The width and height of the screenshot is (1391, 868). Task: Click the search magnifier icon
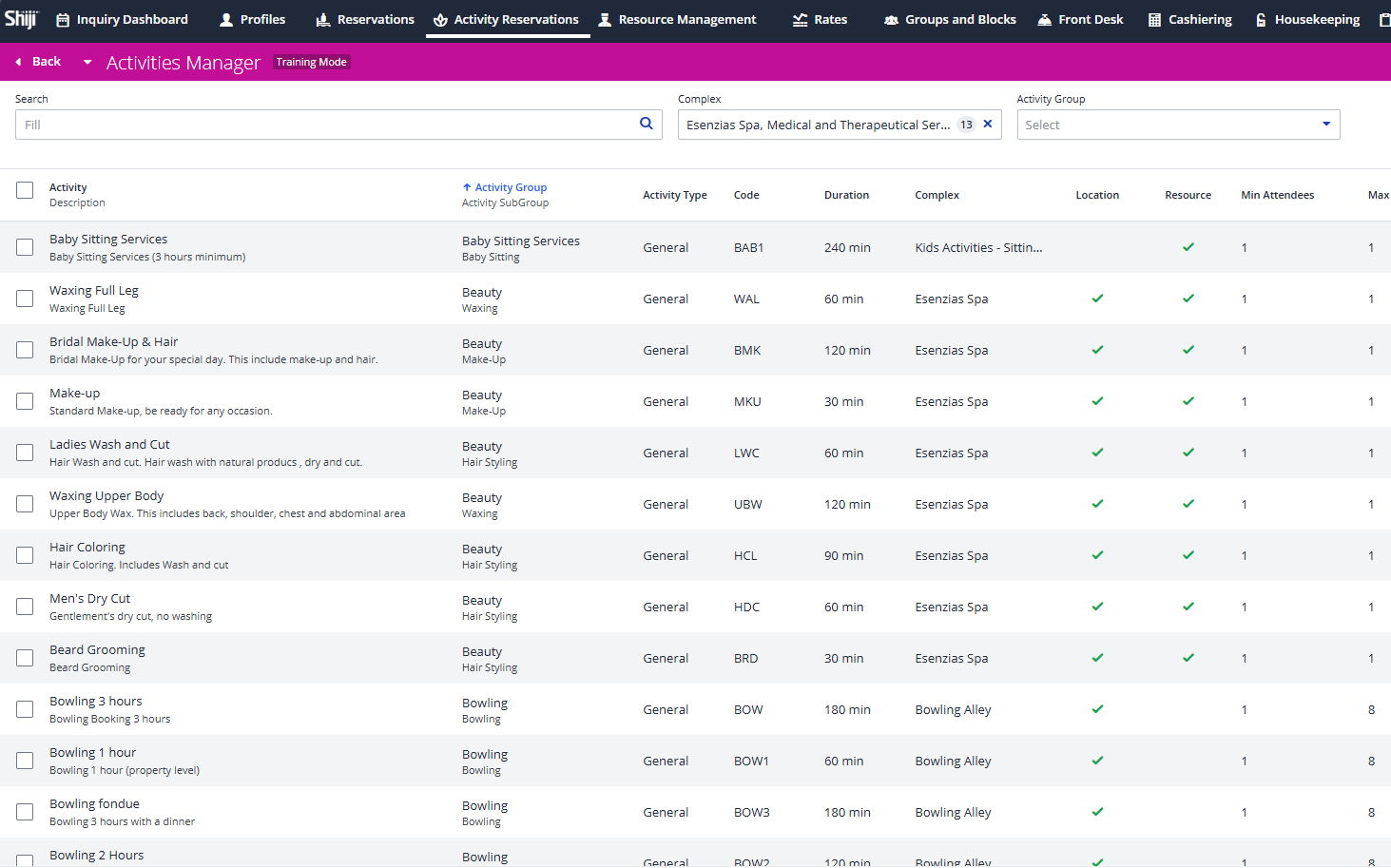pos(647,124)
